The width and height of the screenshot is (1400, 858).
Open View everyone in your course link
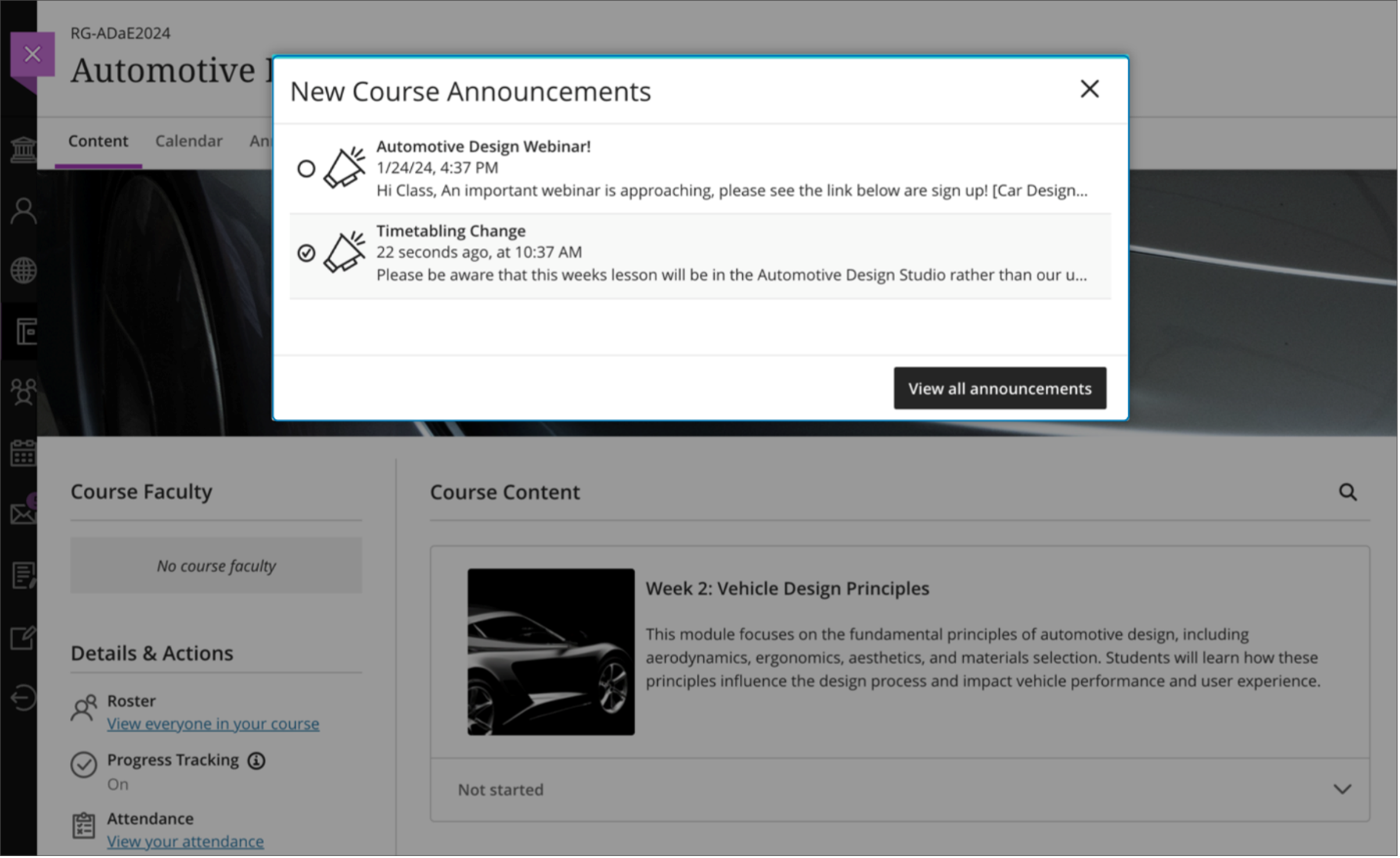point(213,723)
